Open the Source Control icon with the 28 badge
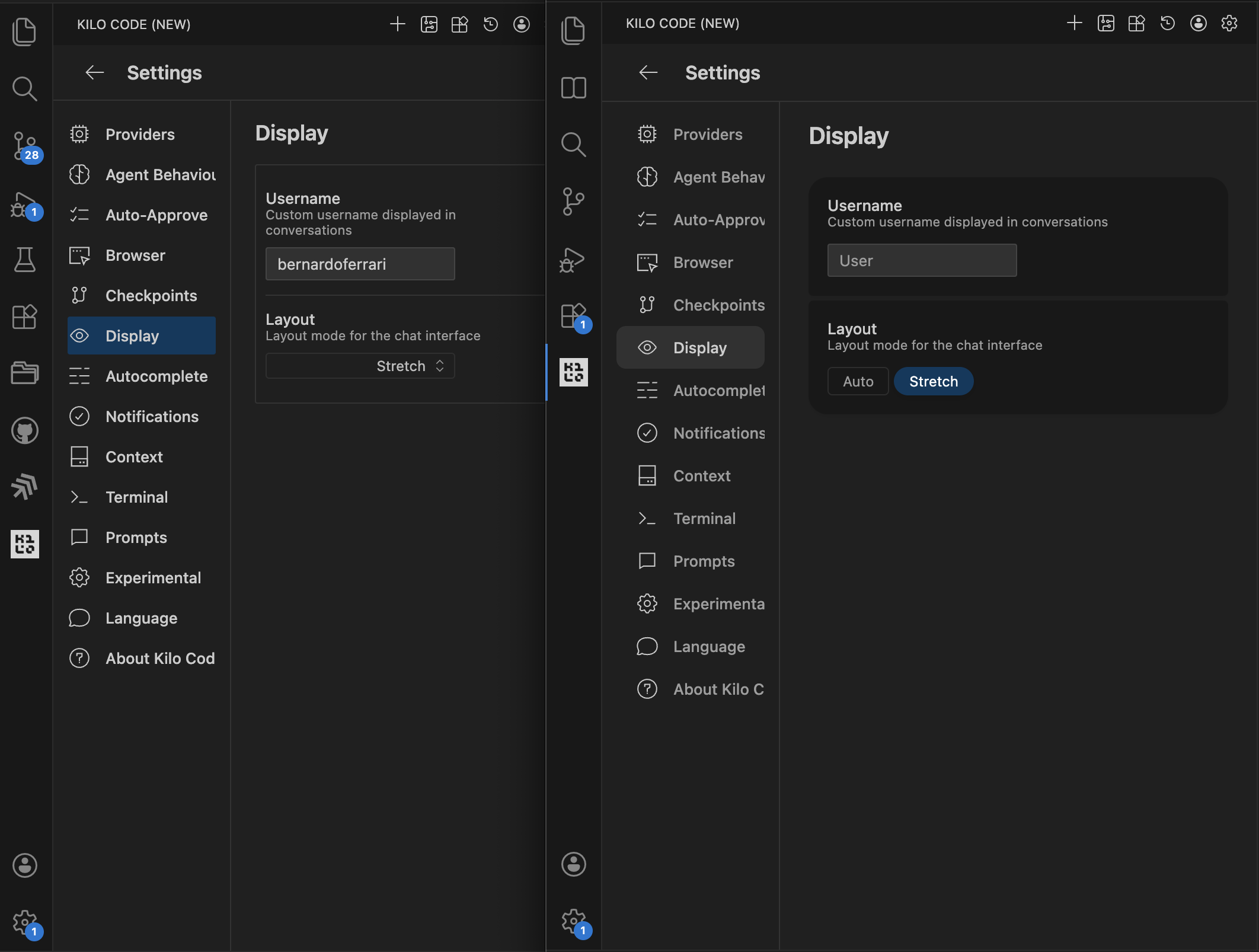 tap(25, 146)
